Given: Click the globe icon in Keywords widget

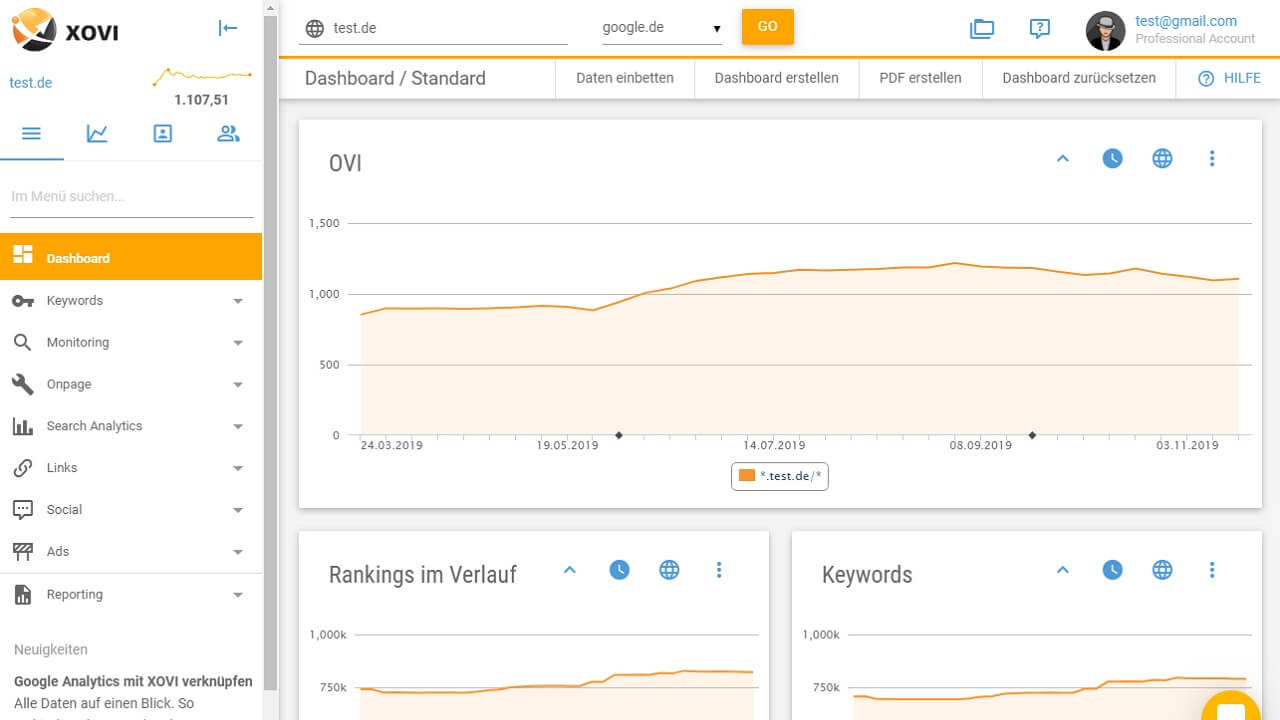Looking at the screenshot, I should (x=1162, y=570).
